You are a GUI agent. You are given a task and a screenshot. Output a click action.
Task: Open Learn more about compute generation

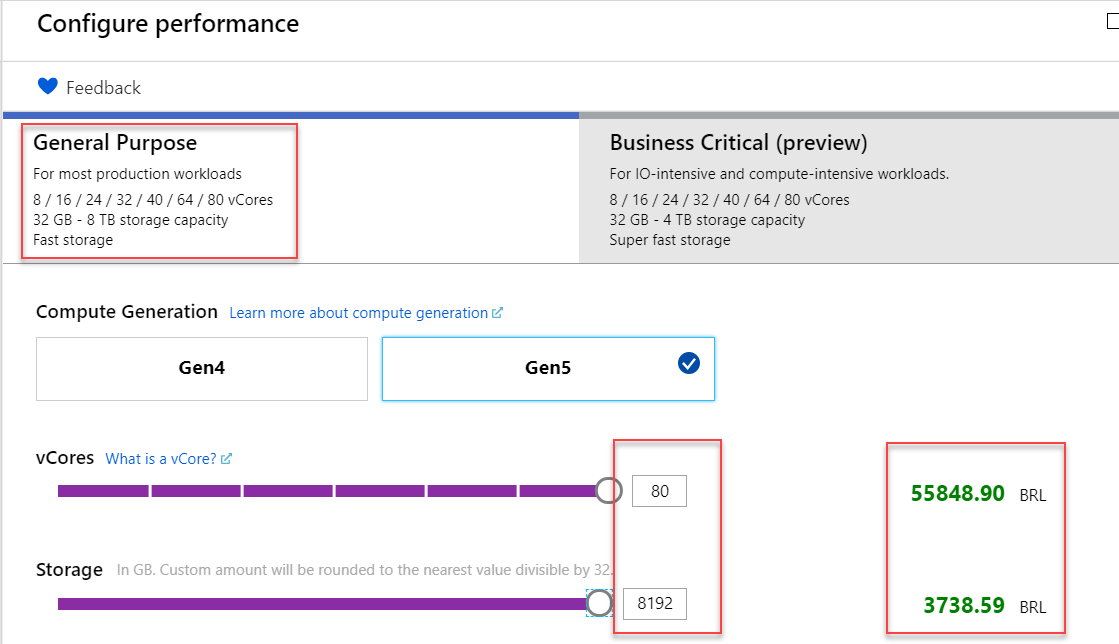coord(358,313)
